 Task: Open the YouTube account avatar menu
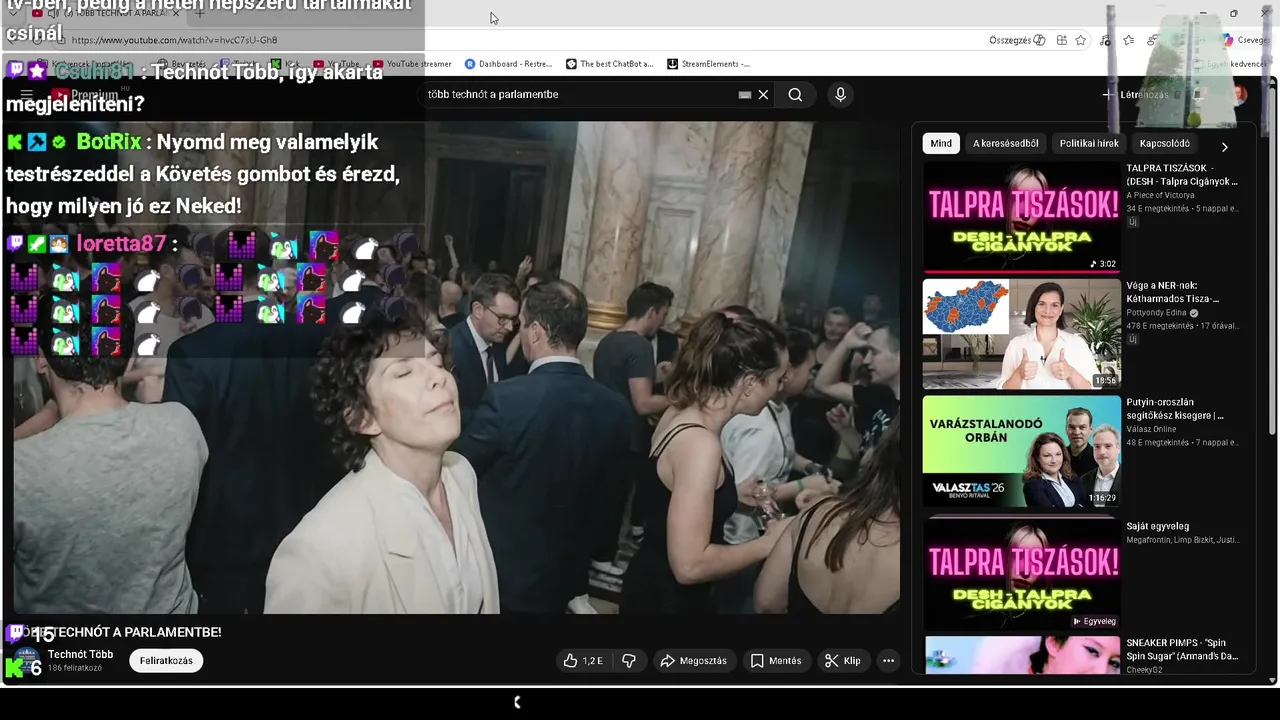click(x=1239, y=94)
